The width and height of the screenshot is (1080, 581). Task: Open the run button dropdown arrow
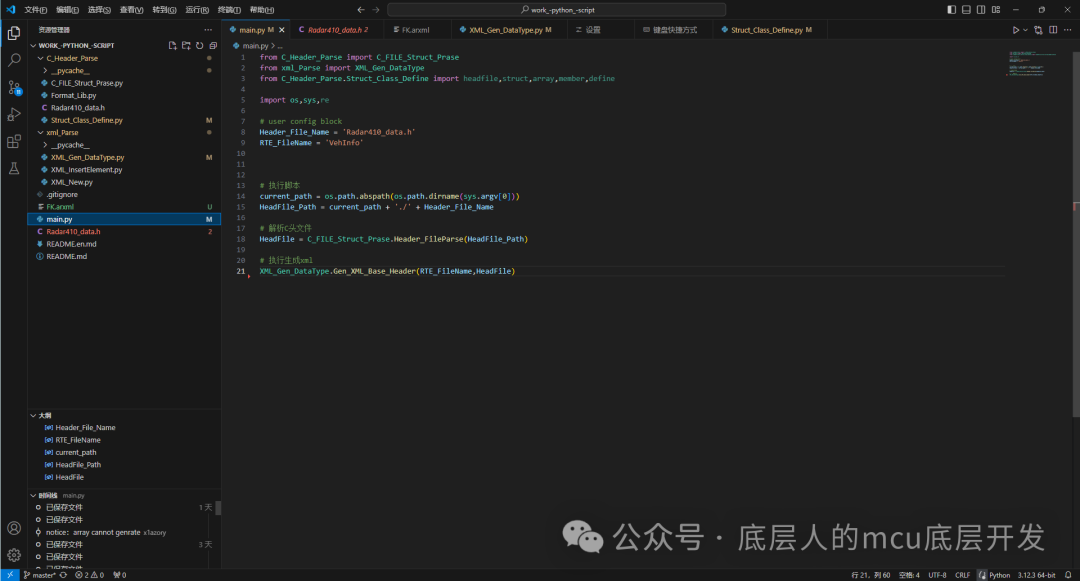point(1026,30)
